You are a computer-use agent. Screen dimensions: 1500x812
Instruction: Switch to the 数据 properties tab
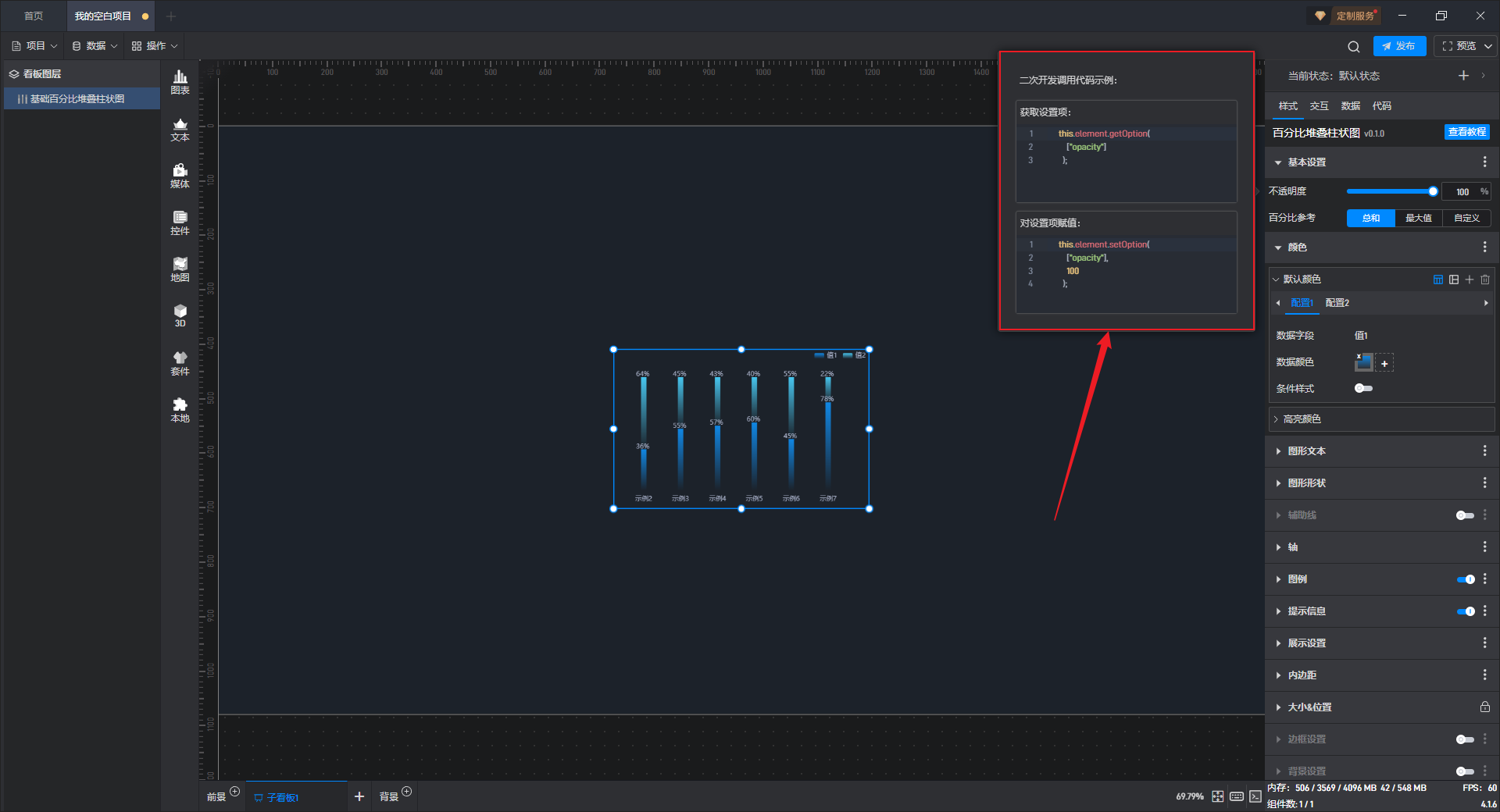1350,106
